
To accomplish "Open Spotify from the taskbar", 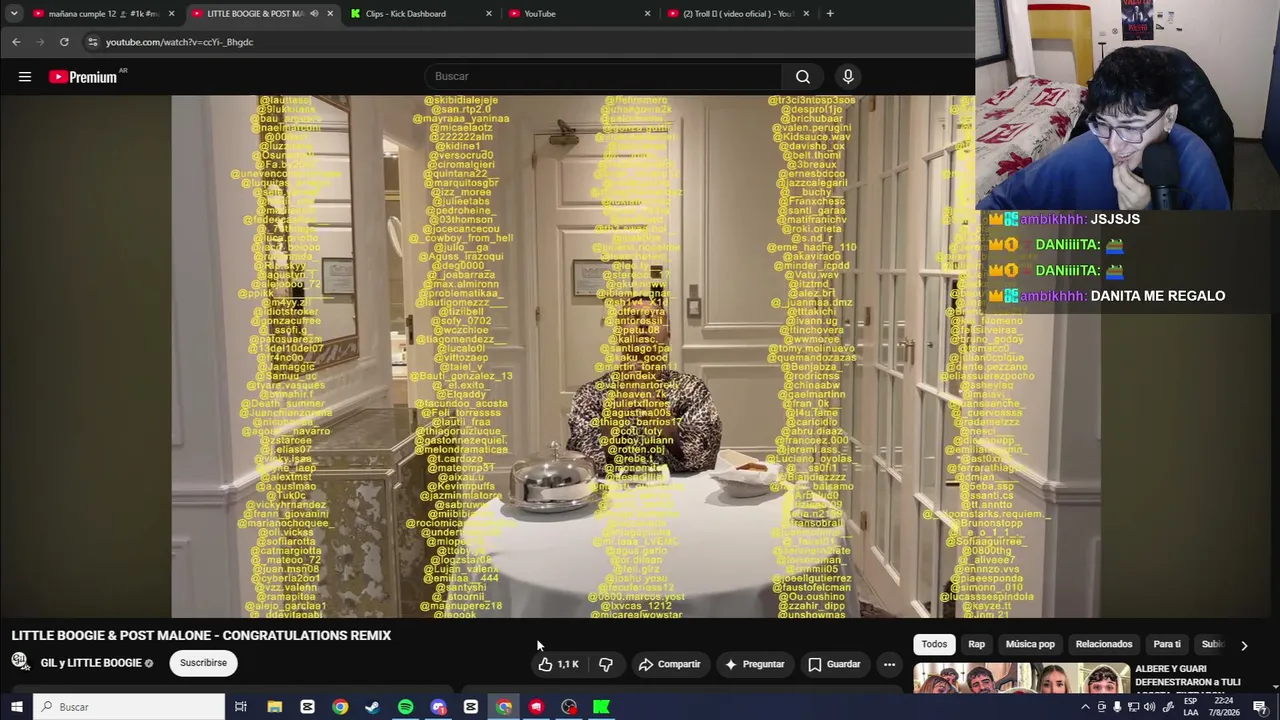I will [x=405, y=707].
